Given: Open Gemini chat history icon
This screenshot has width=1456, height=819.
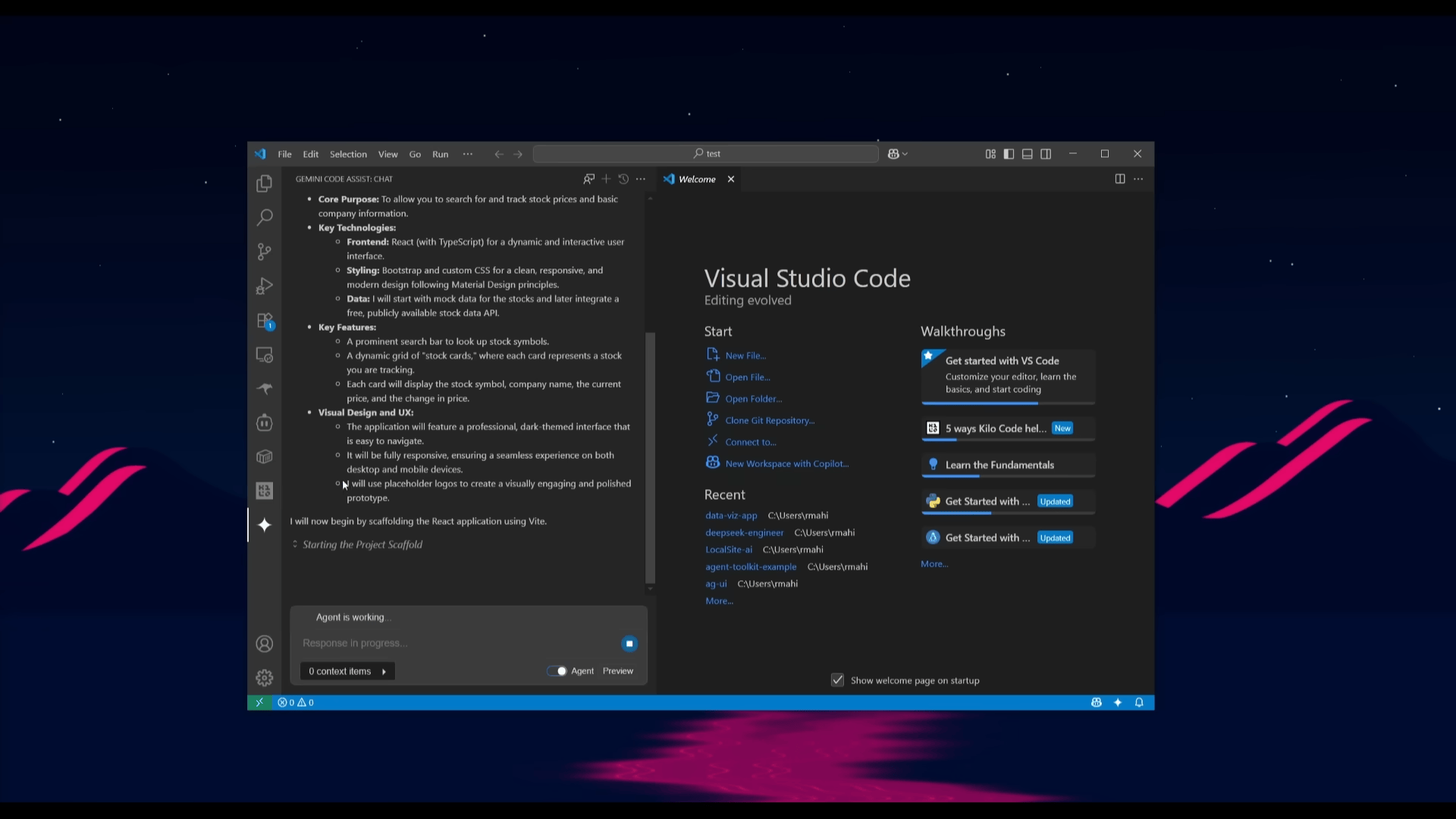Looking at the screenshot, I should (623, 179).
